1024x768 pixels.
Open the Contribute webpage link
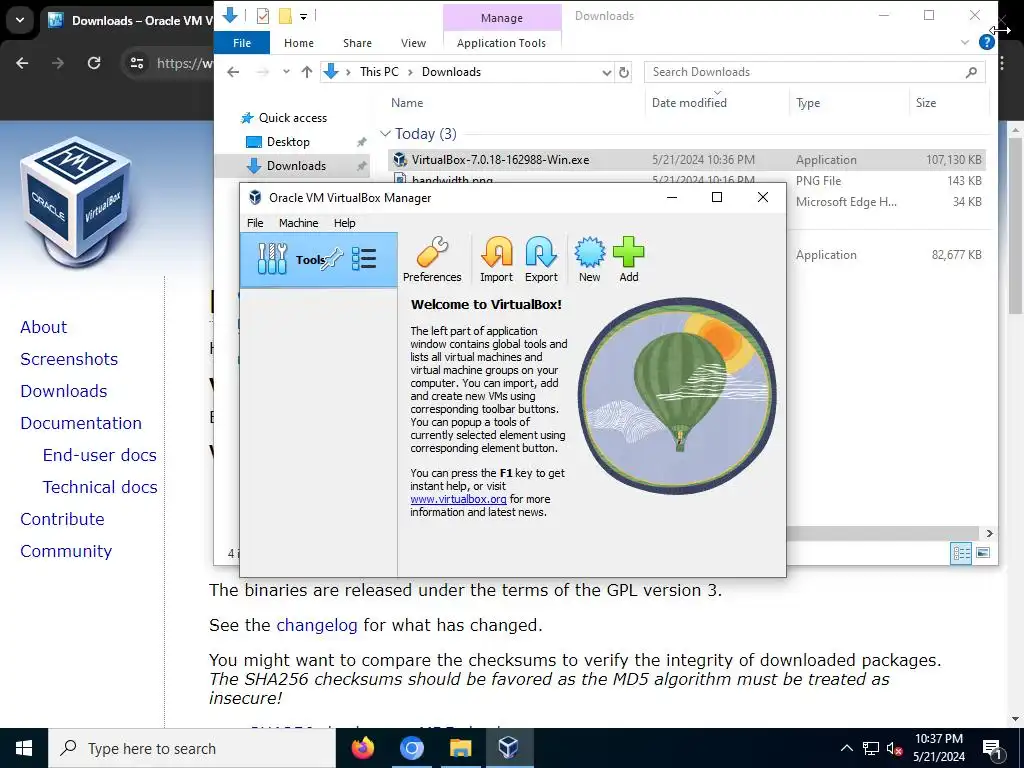click(x=62, y=519)
